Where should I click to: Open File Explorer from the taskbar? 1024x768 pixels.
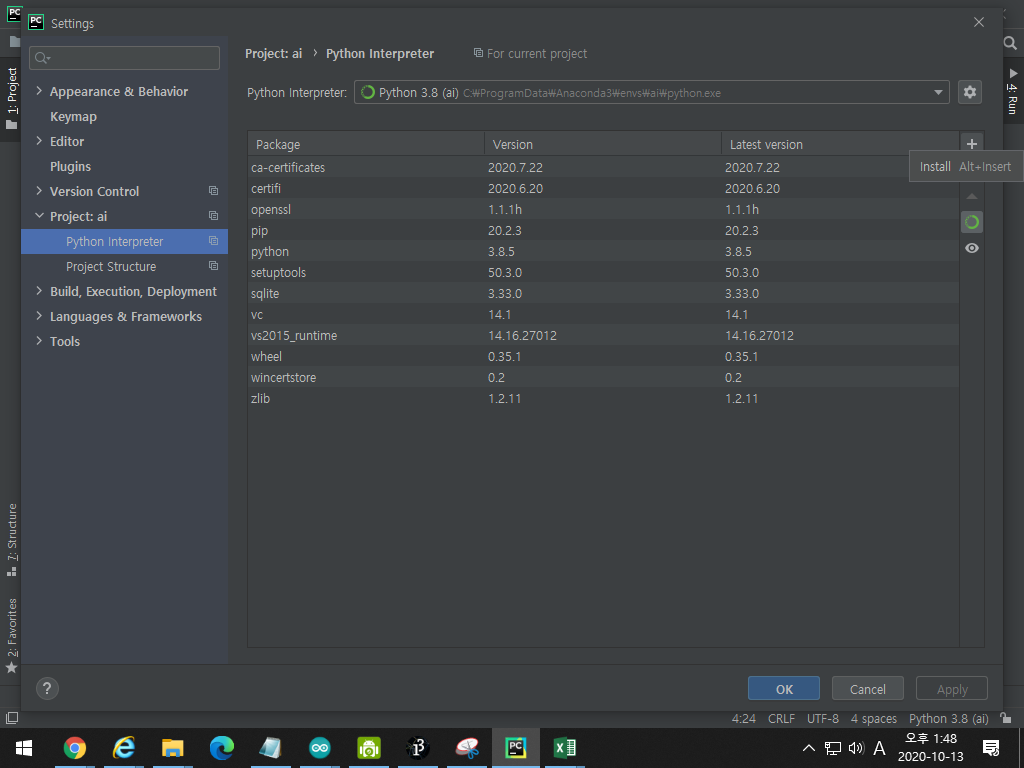pyautogui.click(x=172, y=748)
